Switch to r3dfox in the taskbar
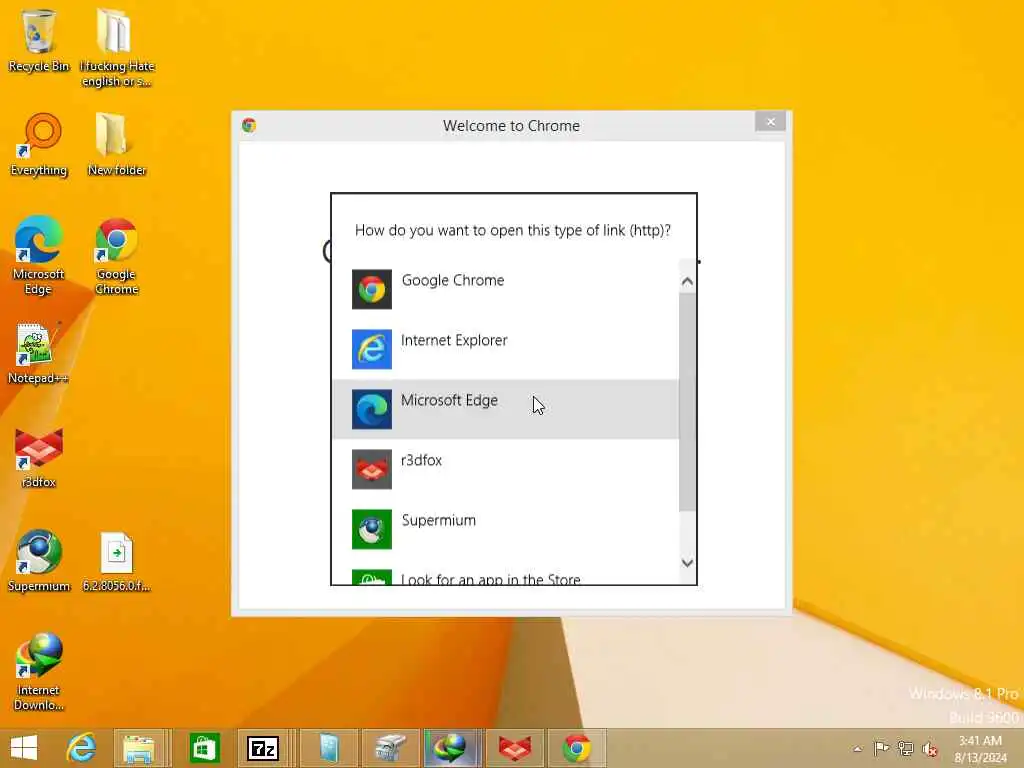This screenshot has width=1024, height=768. click(x=515, y=748)
